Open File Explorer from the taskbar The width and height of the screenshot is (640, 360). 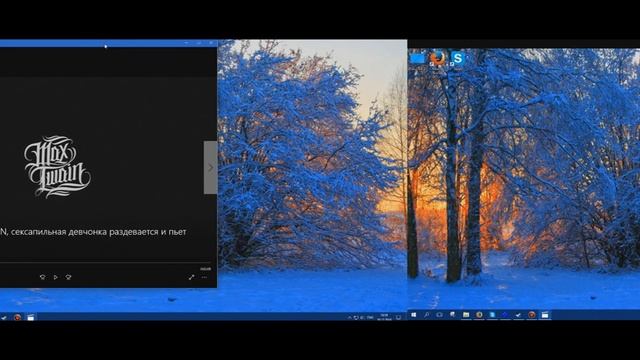(x=466, y=315)
